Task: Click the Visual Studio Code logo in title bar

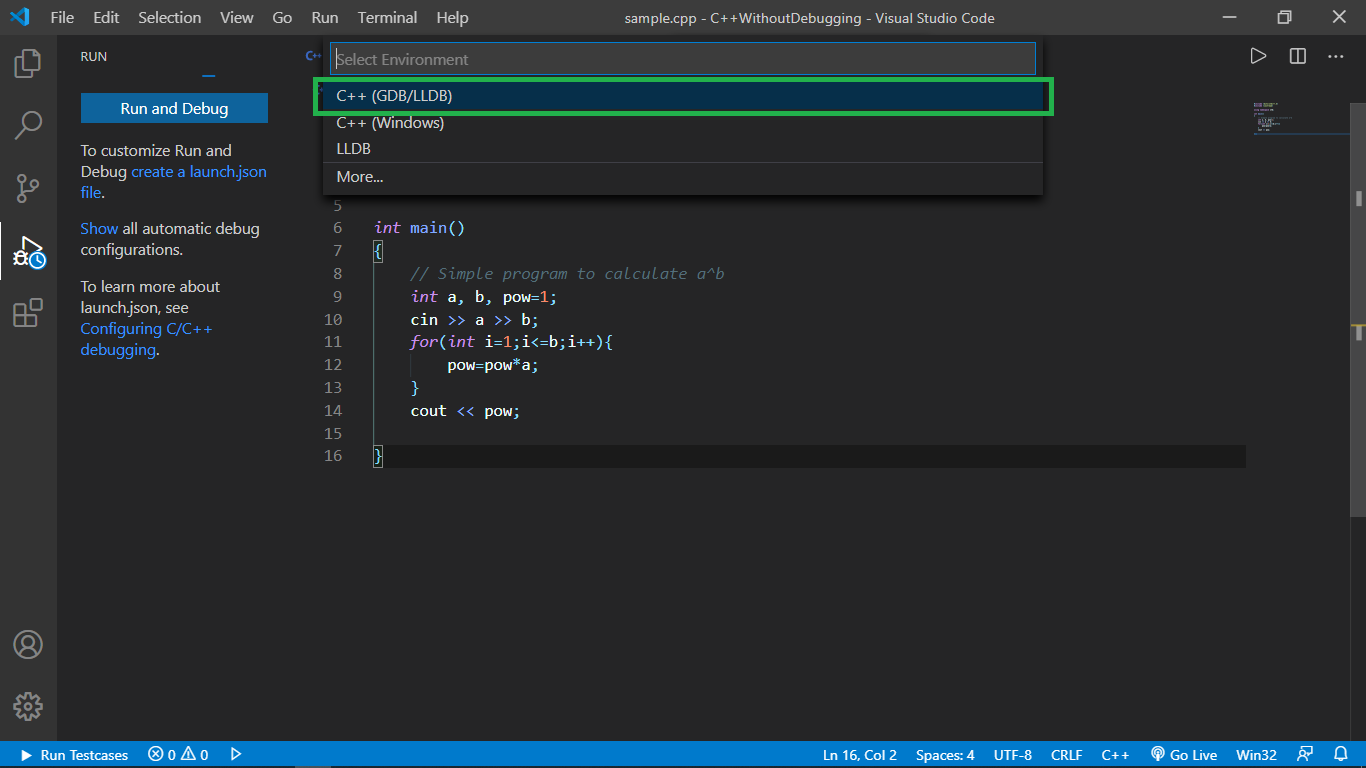Action: tap(20, 17)
